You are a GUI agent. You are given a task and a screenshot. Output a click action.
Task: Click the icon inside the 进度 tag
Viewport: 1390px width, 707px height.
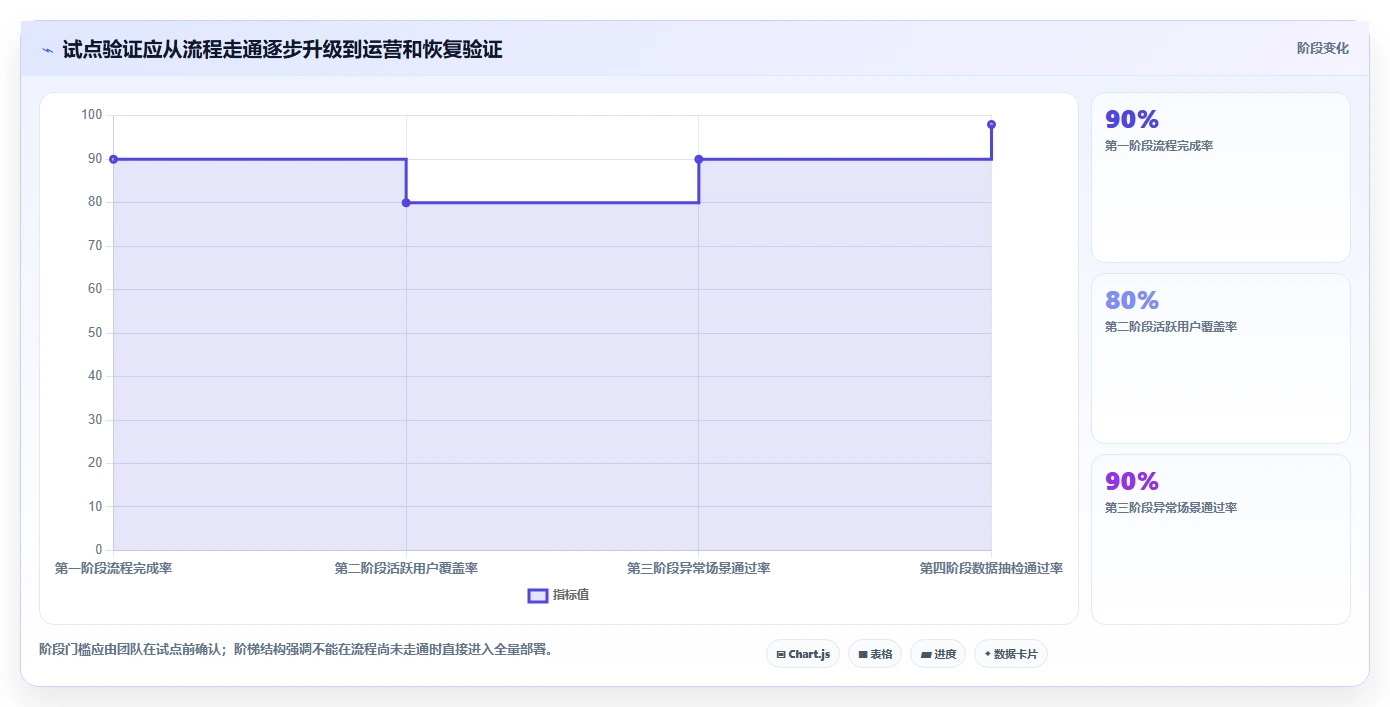point(926,655)
